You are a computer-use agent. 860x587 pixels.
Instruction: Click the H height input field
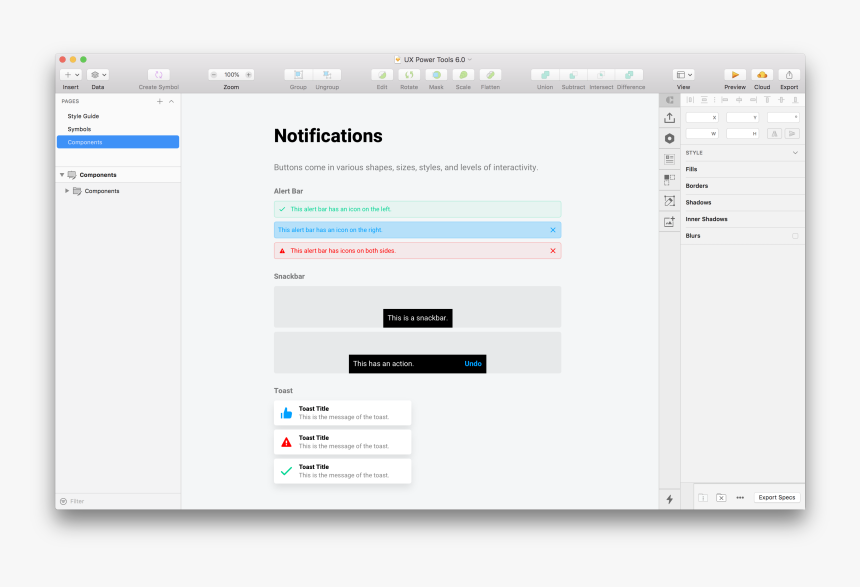coord(743,134)
